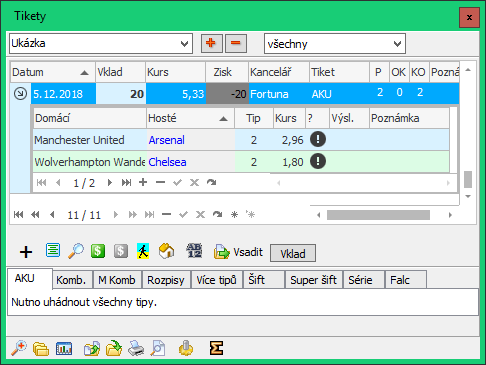The height and width of the screenshot is (365, 486).
Task: Add a match with the nested navigator plus
Action: click(x=143, y=182)
